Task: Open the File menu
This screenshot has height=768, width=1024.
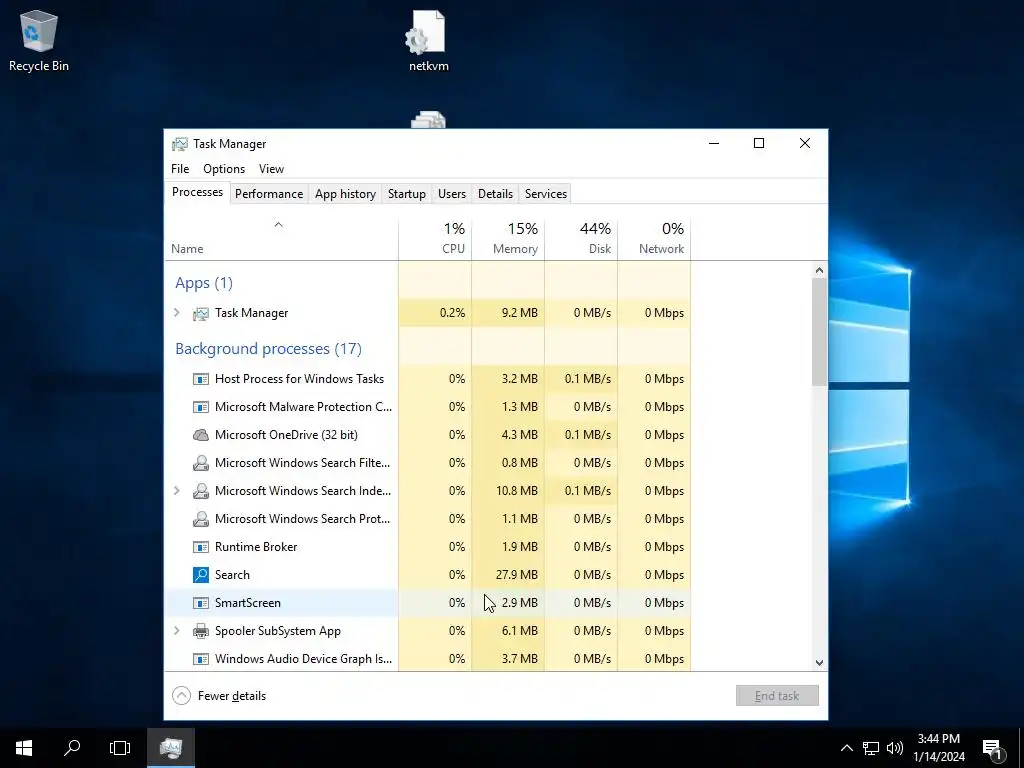Action: click(180, 169)
